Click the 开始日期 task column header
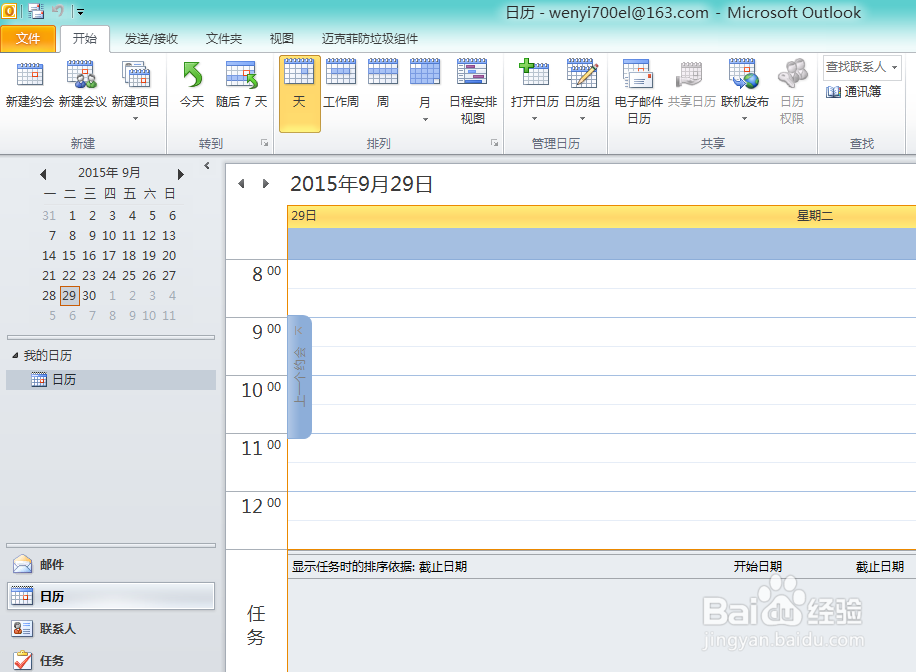The image size is (916, 672). pyautogui.click(x=758, y=566)
